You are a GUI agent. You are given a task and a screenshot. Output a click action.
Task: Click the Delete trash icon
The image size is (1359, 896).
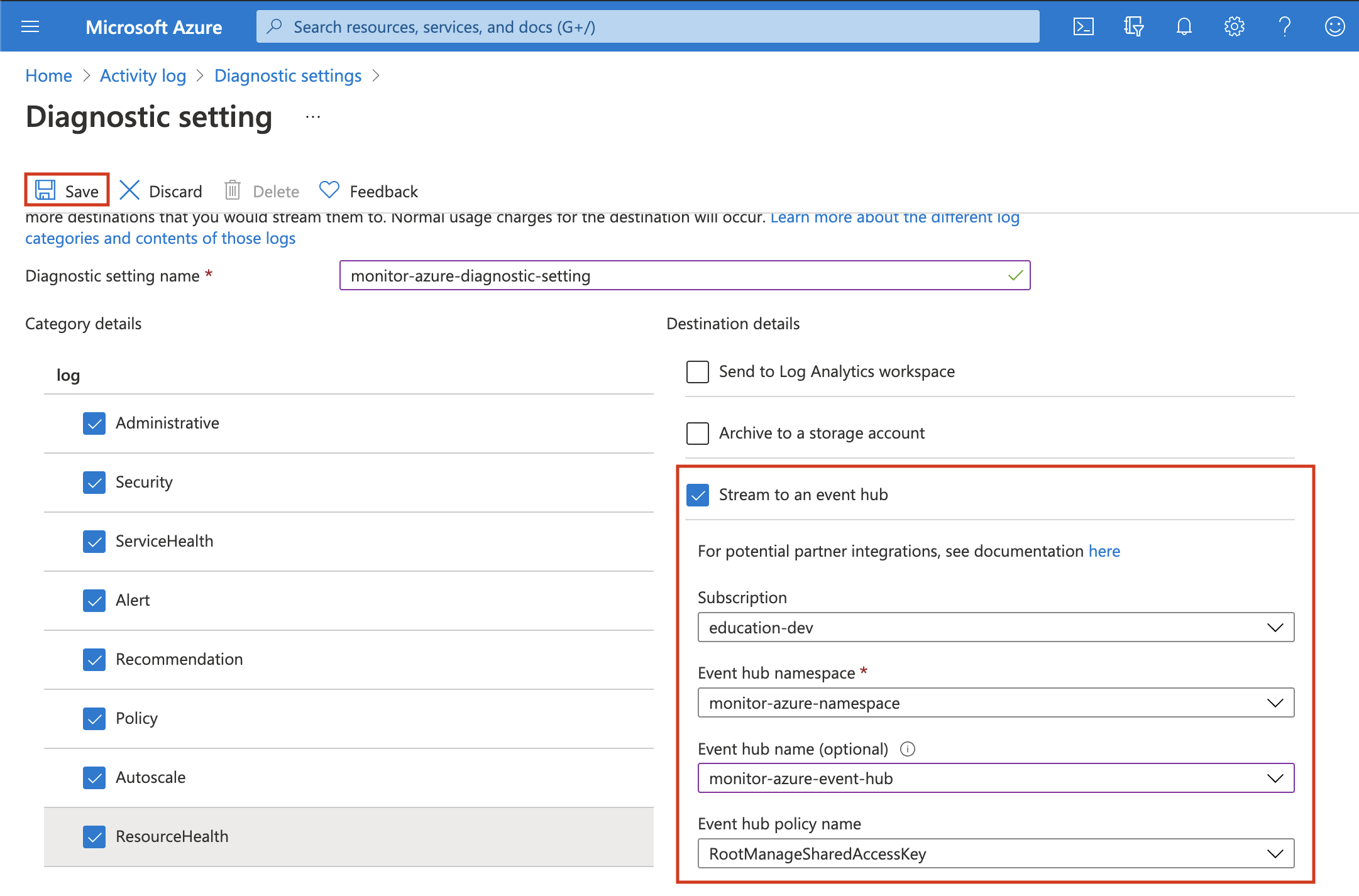click(233, 190)
